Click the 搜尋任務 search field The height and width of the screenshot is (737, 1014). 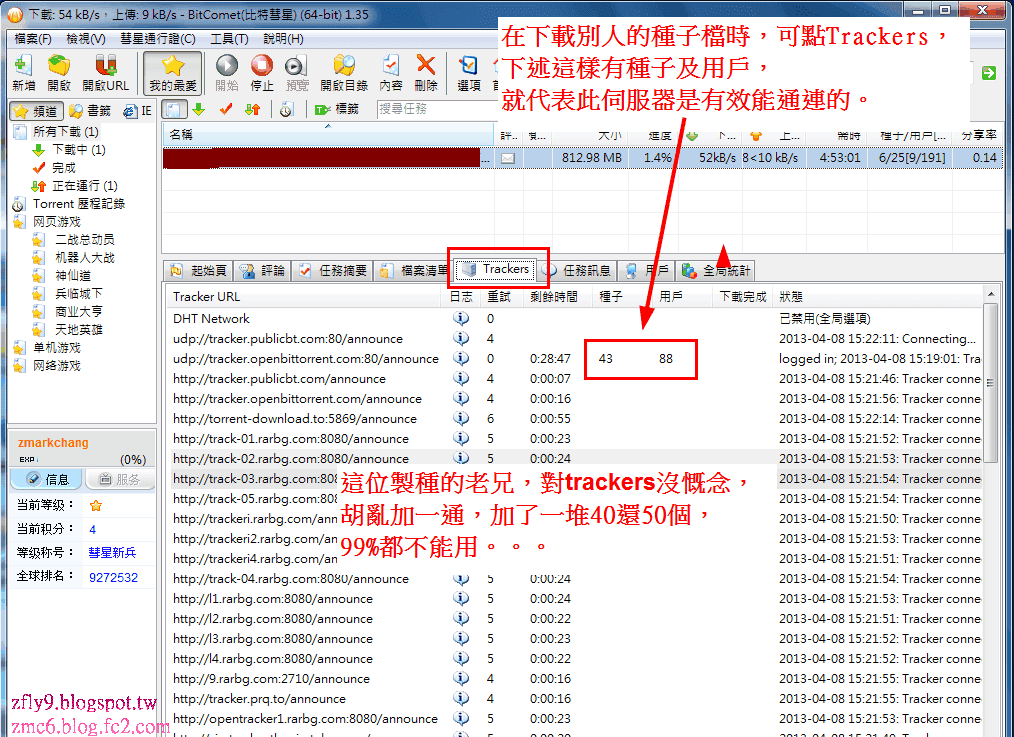coord(437,109)
